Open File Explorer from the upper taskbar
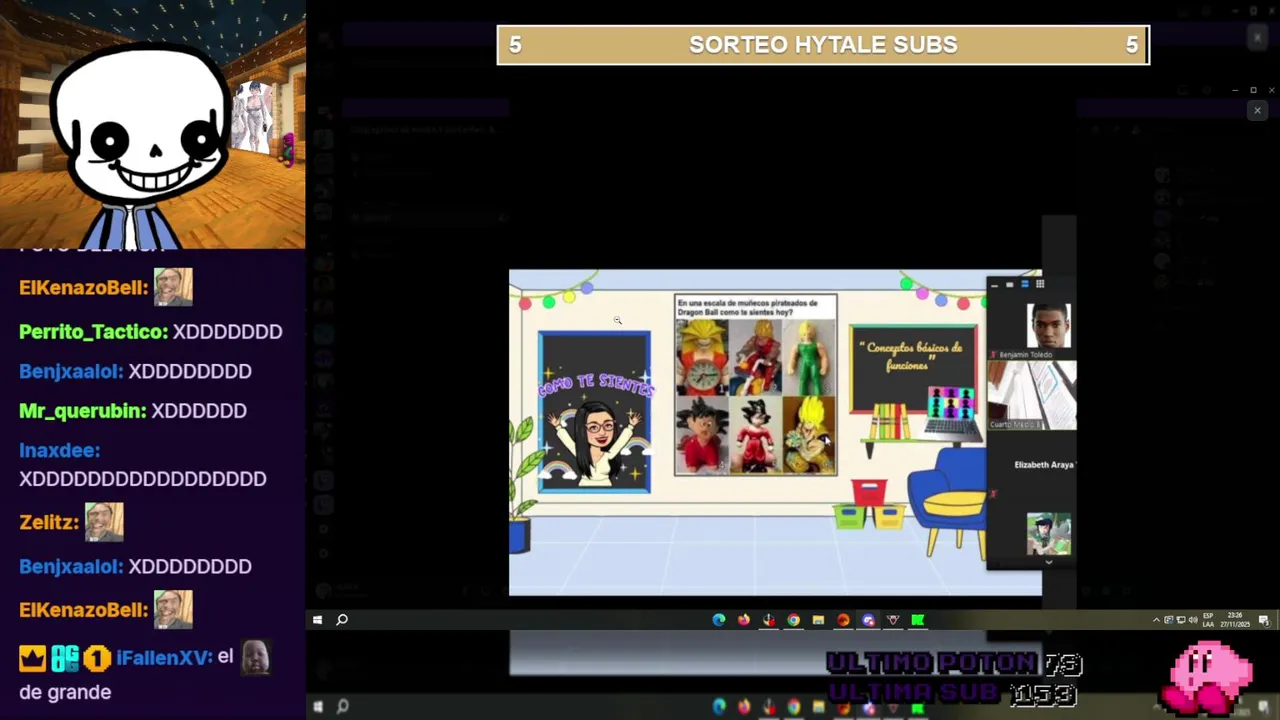This screenshot has width=1280, height=720. [818, 620]
